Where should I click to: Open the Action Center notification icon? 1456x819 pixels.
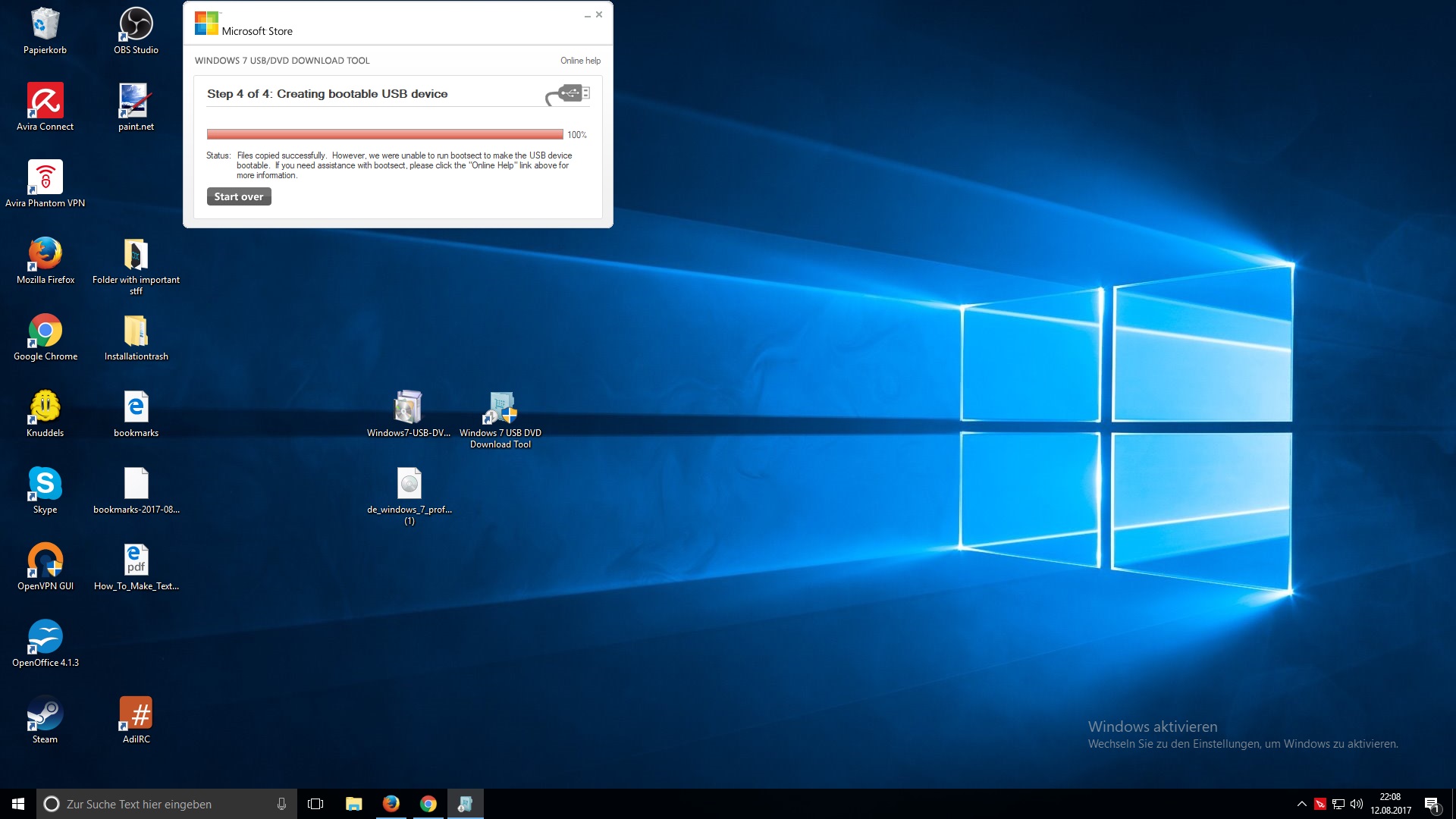[x=1432, y=804]
